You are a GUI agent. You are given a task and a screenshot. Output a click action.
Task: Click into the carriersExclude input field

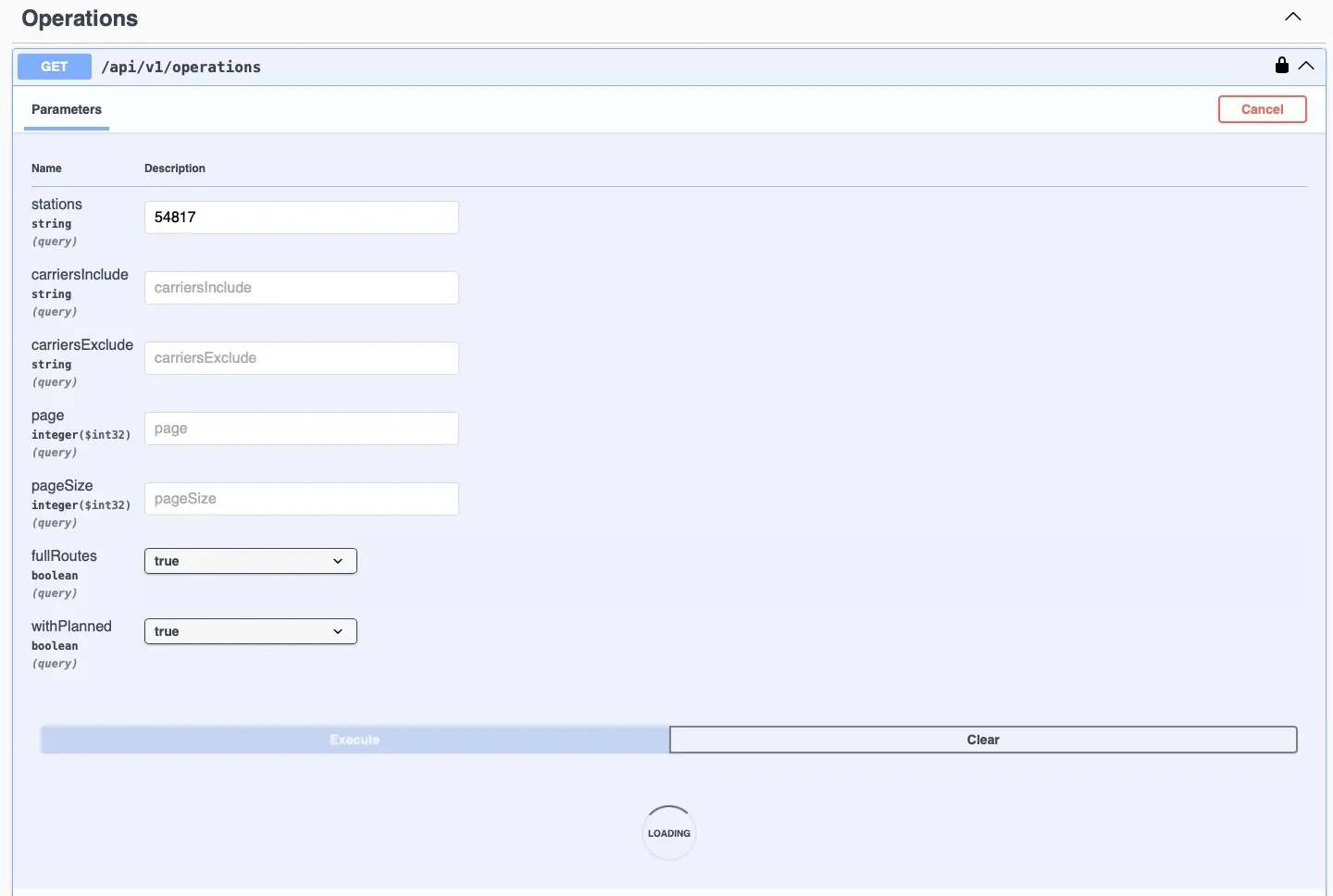pyautogui.click(x=301, y=358)
